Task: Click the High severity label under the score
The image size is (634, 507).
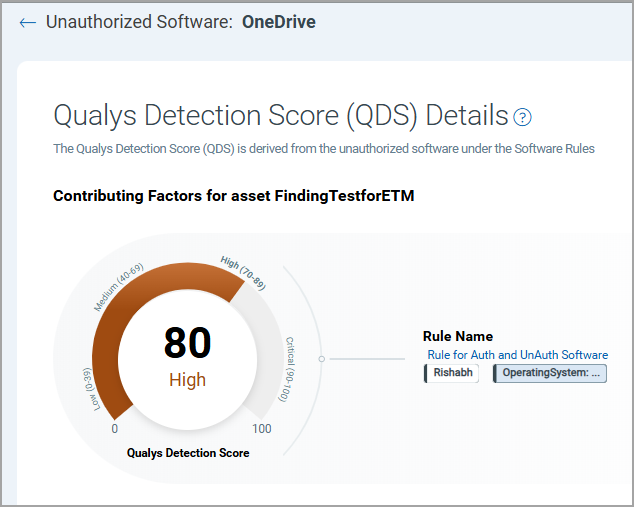Action: (187, 380)
